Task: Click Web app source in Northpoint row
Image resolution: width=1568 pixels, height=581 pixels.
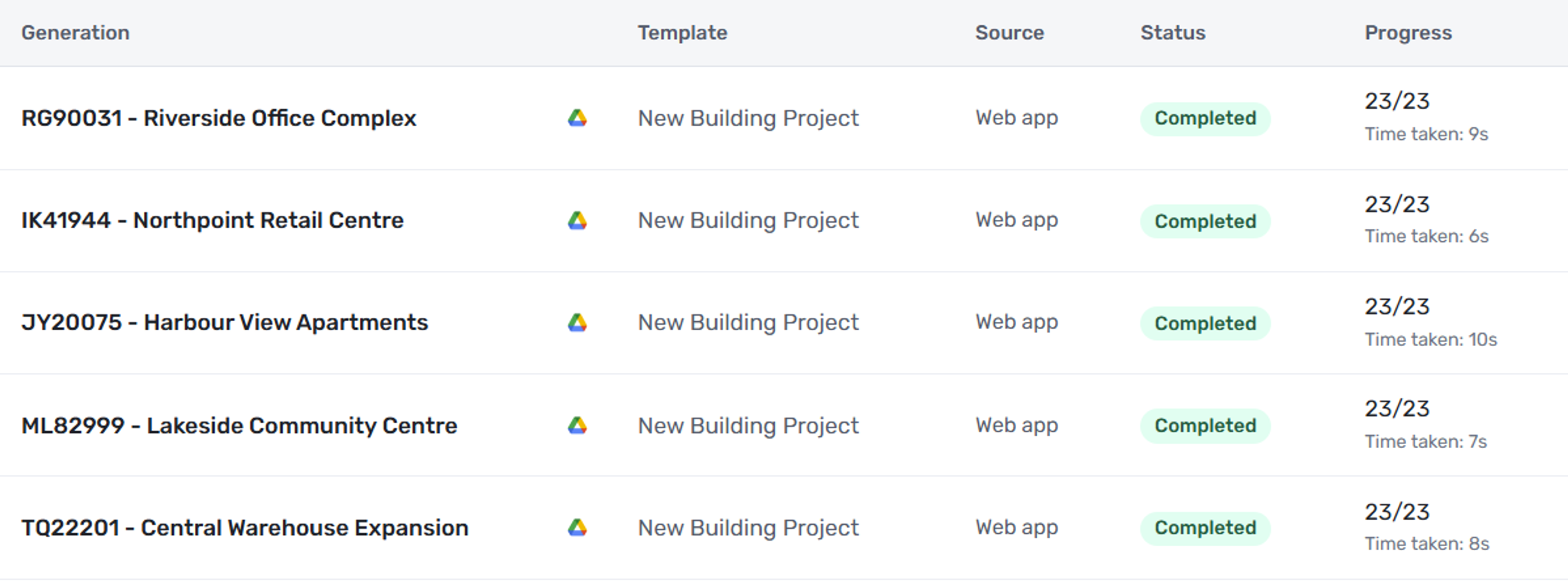Action: coord(1016,220)
